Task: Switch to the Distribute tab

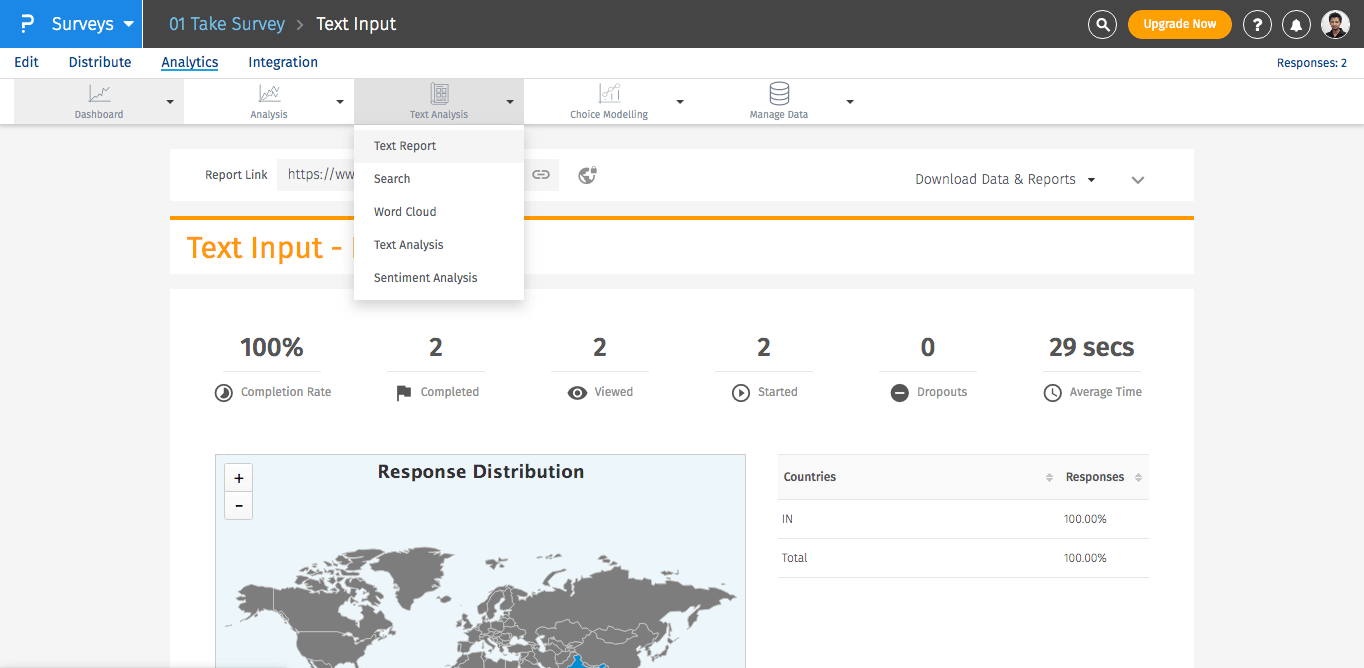Action: click(x=100, y=62)
